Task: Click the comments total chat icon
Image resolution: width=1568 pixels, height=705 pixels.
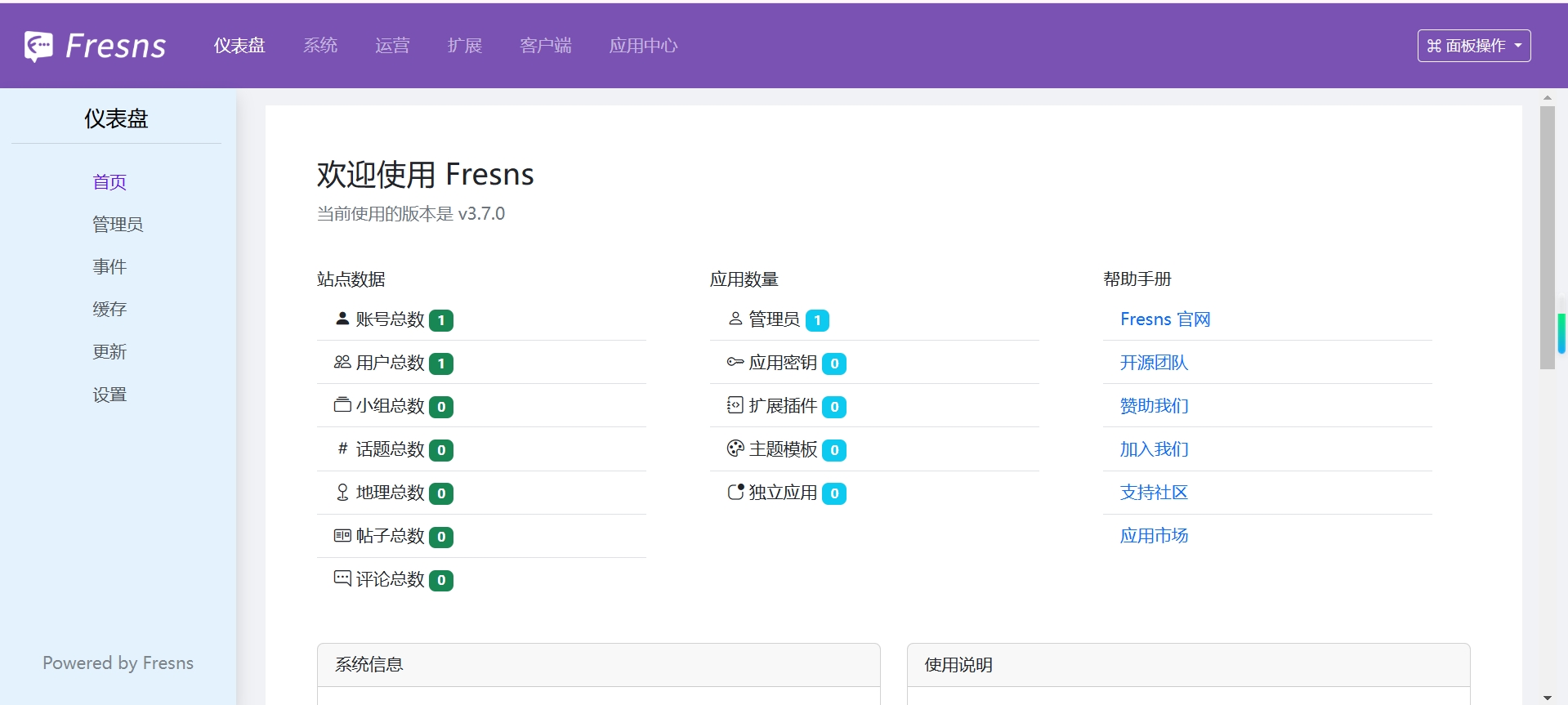Action: [342, 578]
